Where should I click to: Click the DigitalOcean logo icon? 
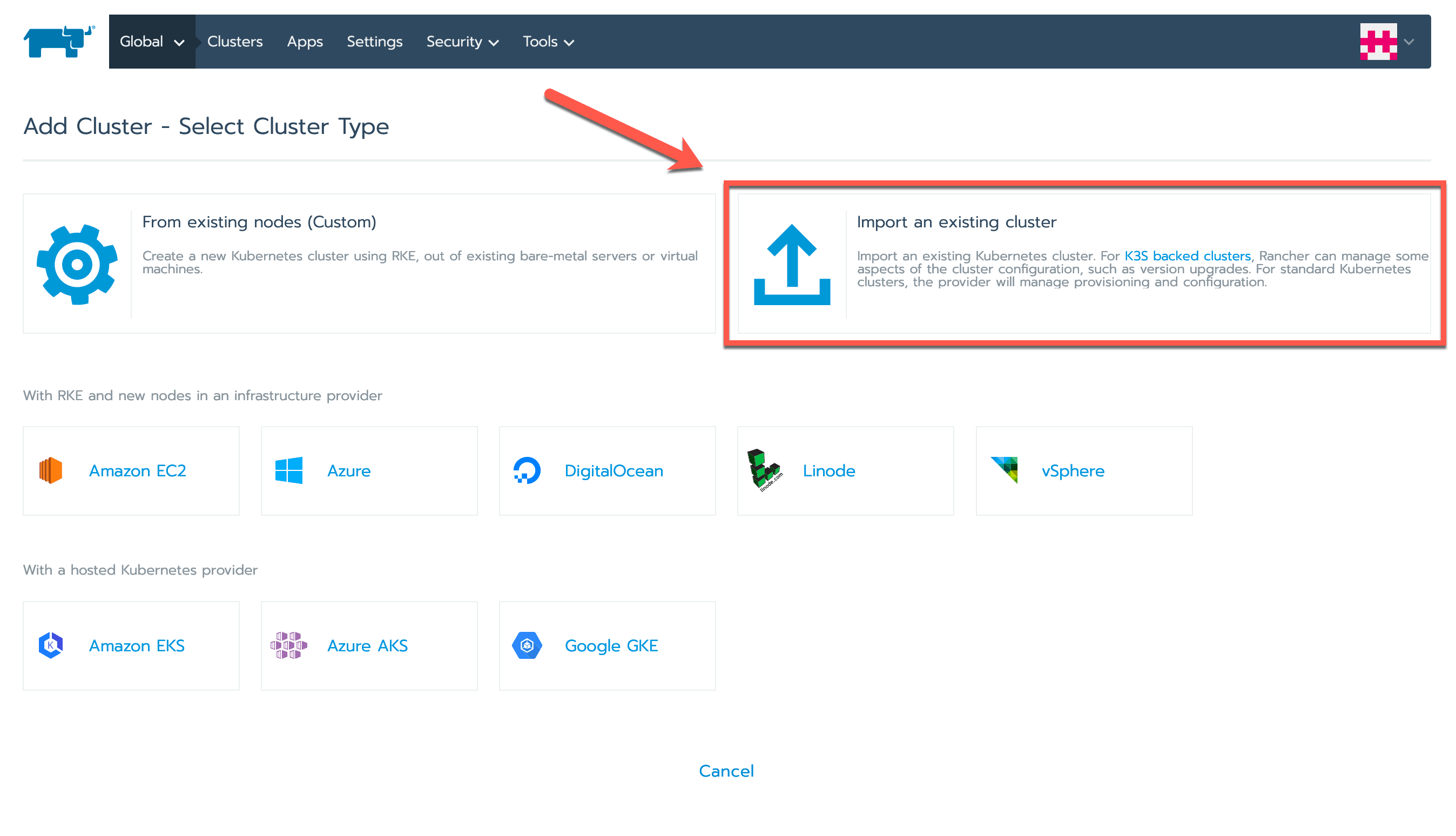pos(527,471)
